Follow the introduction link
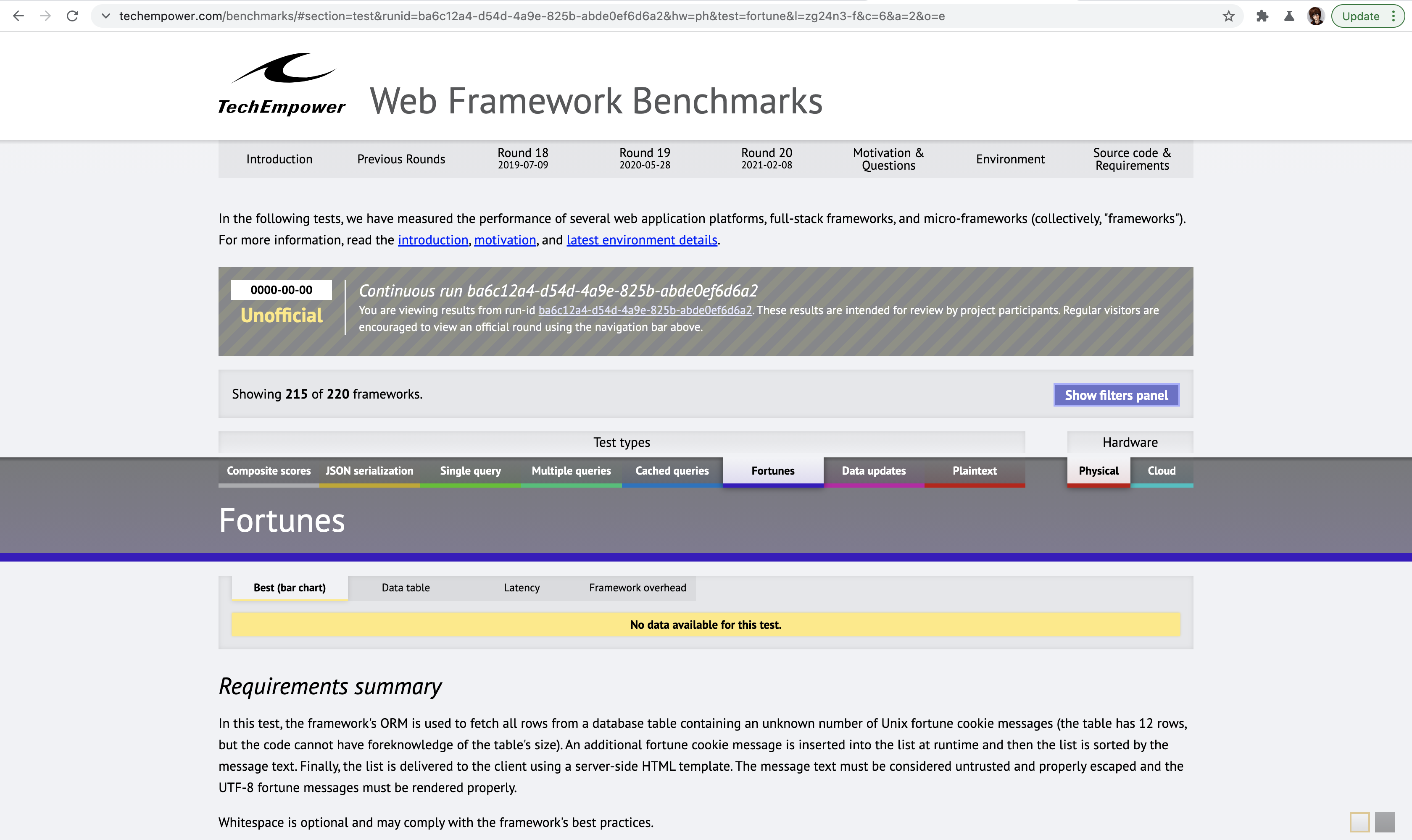 click(x=433, y=240)
